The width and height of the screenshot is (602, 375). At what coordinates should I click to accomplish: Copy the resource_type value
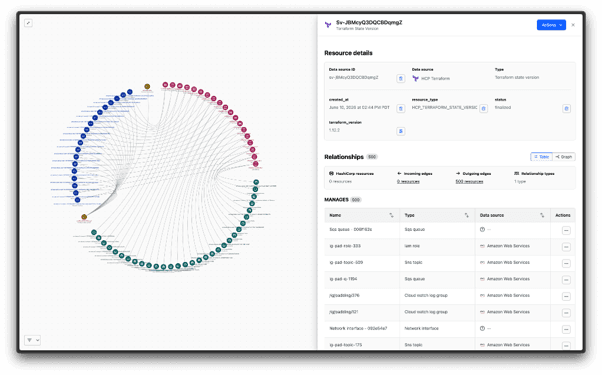(x=483, y=108)
